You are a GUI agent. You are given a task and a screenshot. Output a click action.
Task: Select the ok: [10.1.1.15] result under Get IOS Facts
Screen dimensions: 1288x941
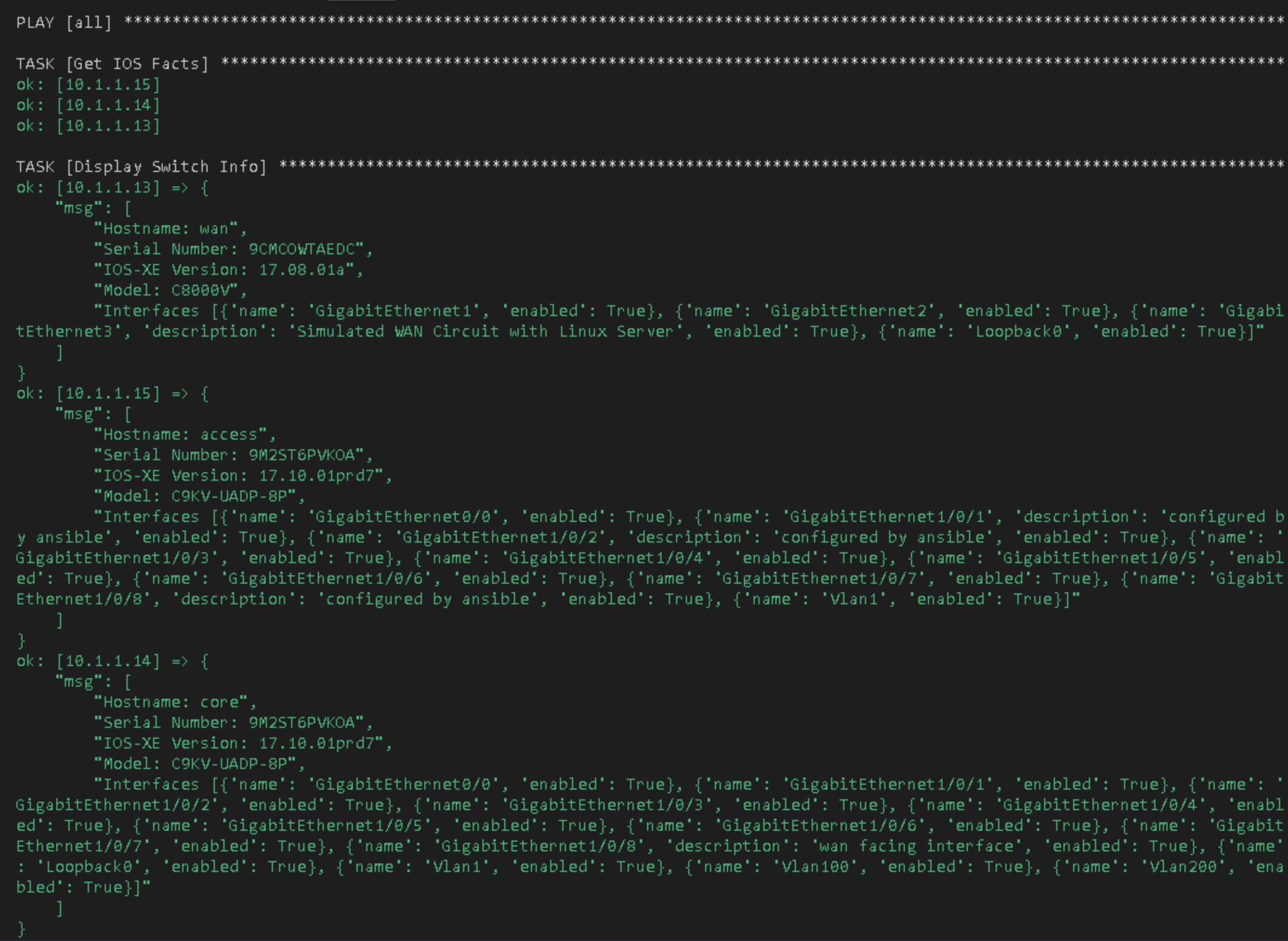pyautogui.click(x=88, y=84)
